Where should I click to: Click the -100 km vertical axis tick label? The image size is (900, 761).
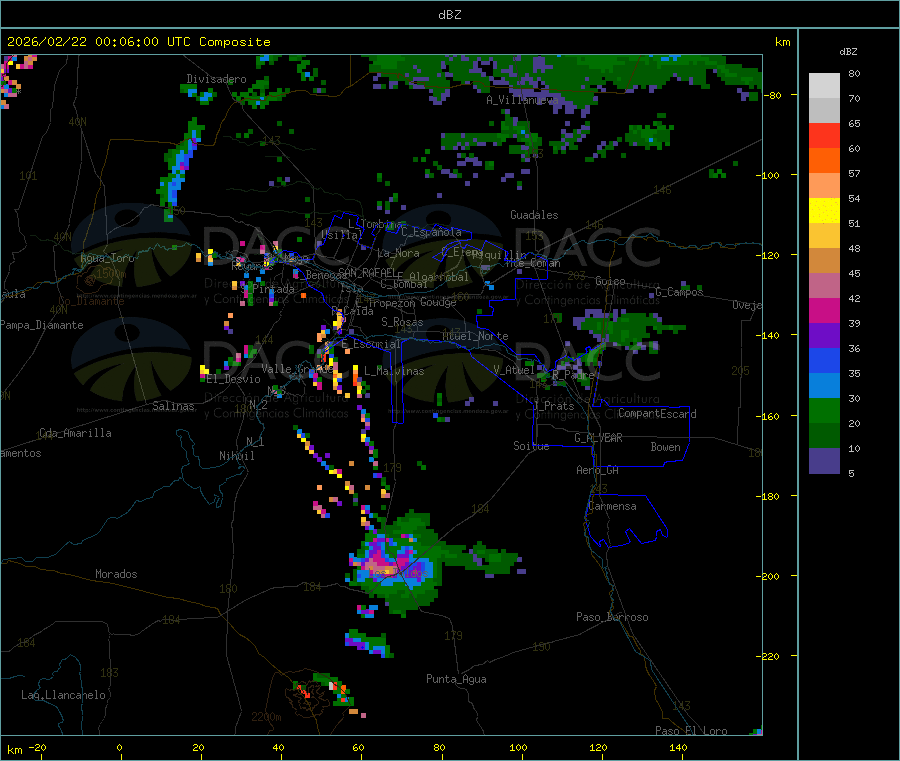pyautogui.click(x=769, y=175)
